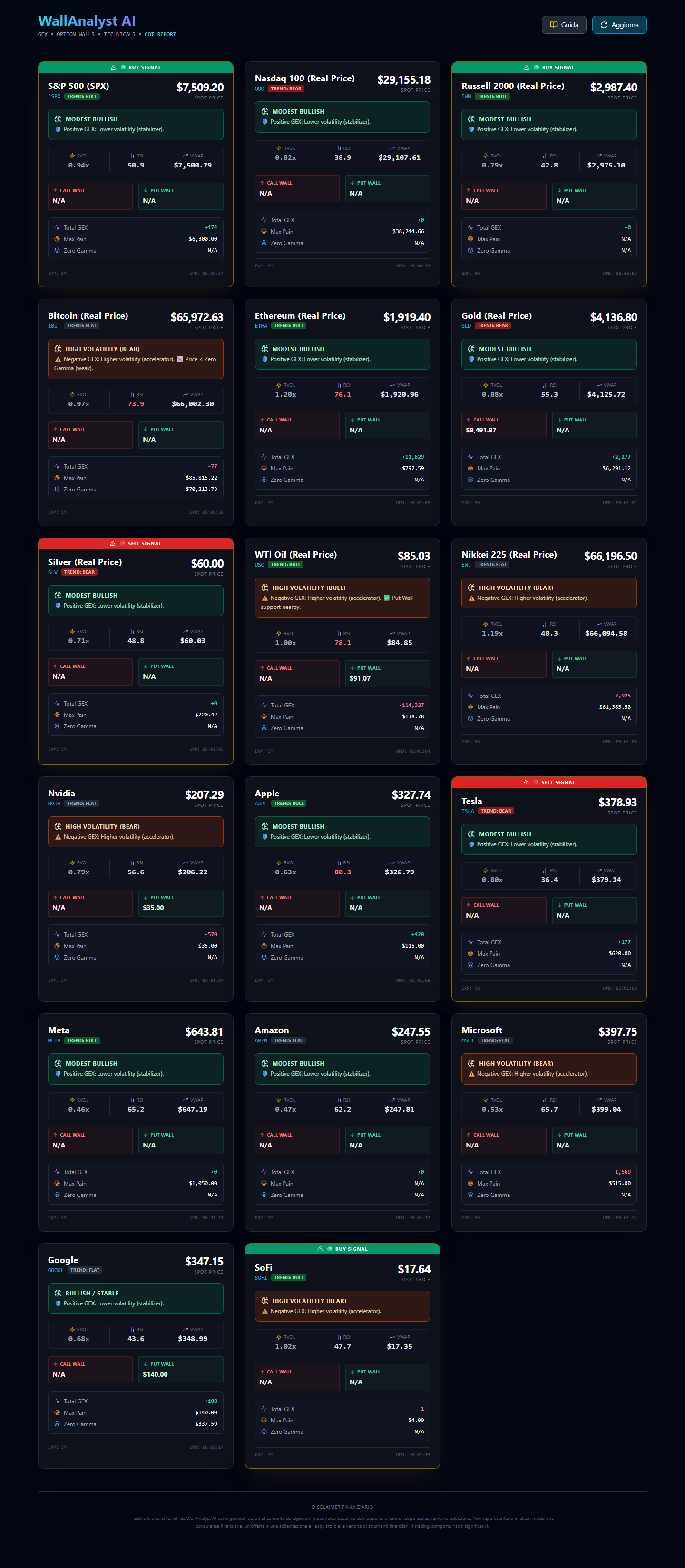The height and width of the screenshot is (1568, 685).
Task: Click the Aggiorna refresh button
Action: (619, 25)
